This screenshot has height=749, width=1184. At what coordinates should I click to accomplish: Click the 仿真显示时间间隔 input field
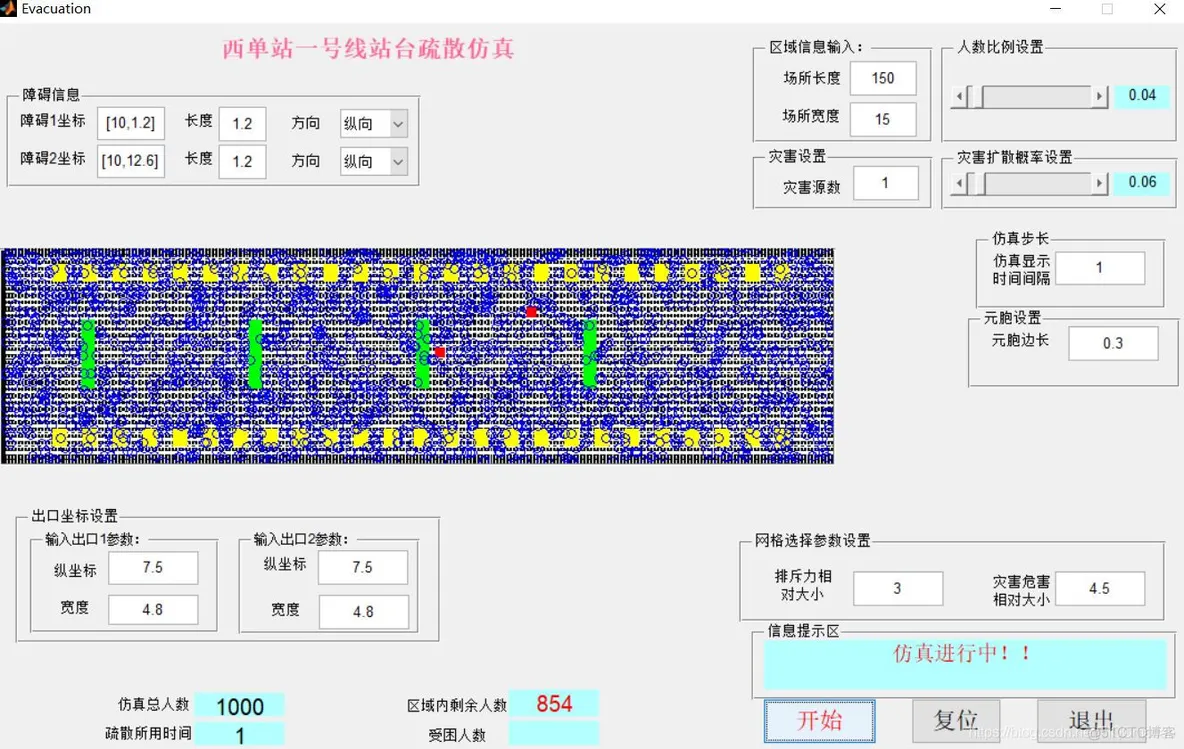click(x=1099, y=268)
